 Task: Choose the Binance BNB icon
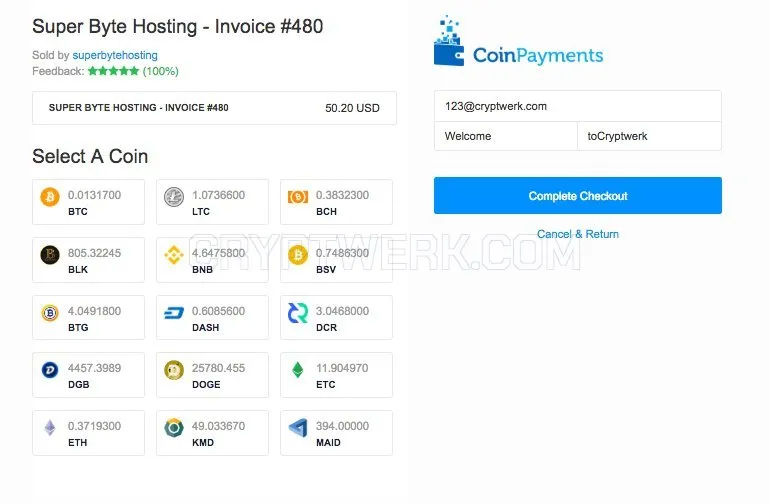(174, 254)
